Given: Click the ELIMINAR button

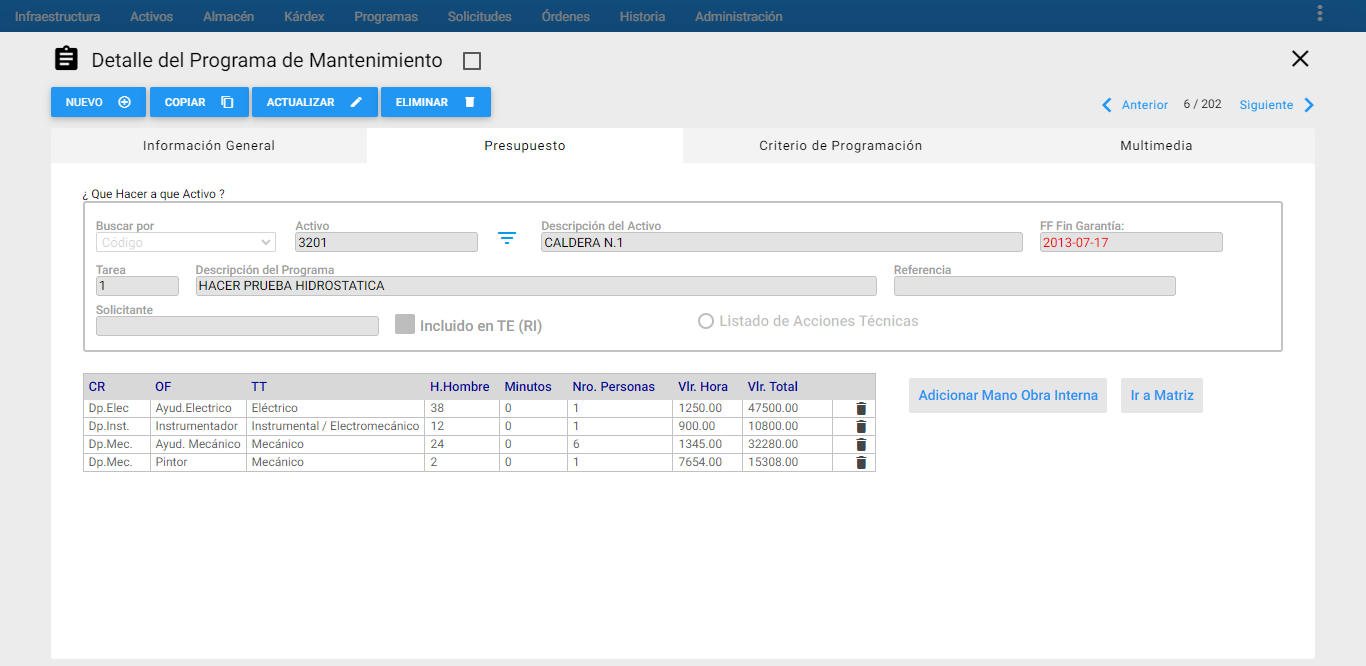Looking at the screenshot, I should 436,102.
